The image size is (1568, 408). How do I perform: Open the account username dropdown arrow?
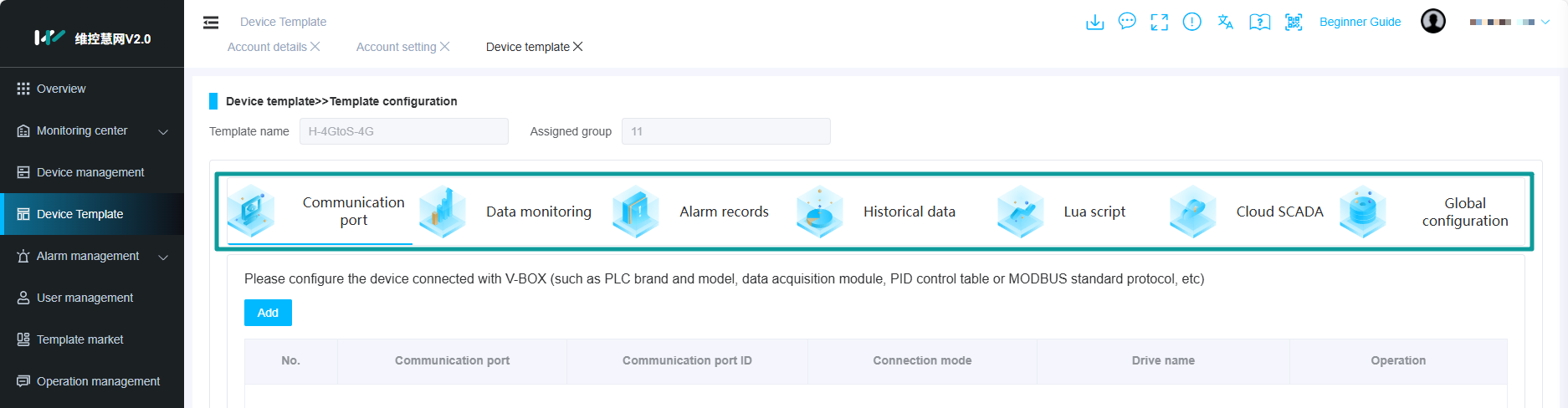pyautogui.click(x=1545, y=23)
